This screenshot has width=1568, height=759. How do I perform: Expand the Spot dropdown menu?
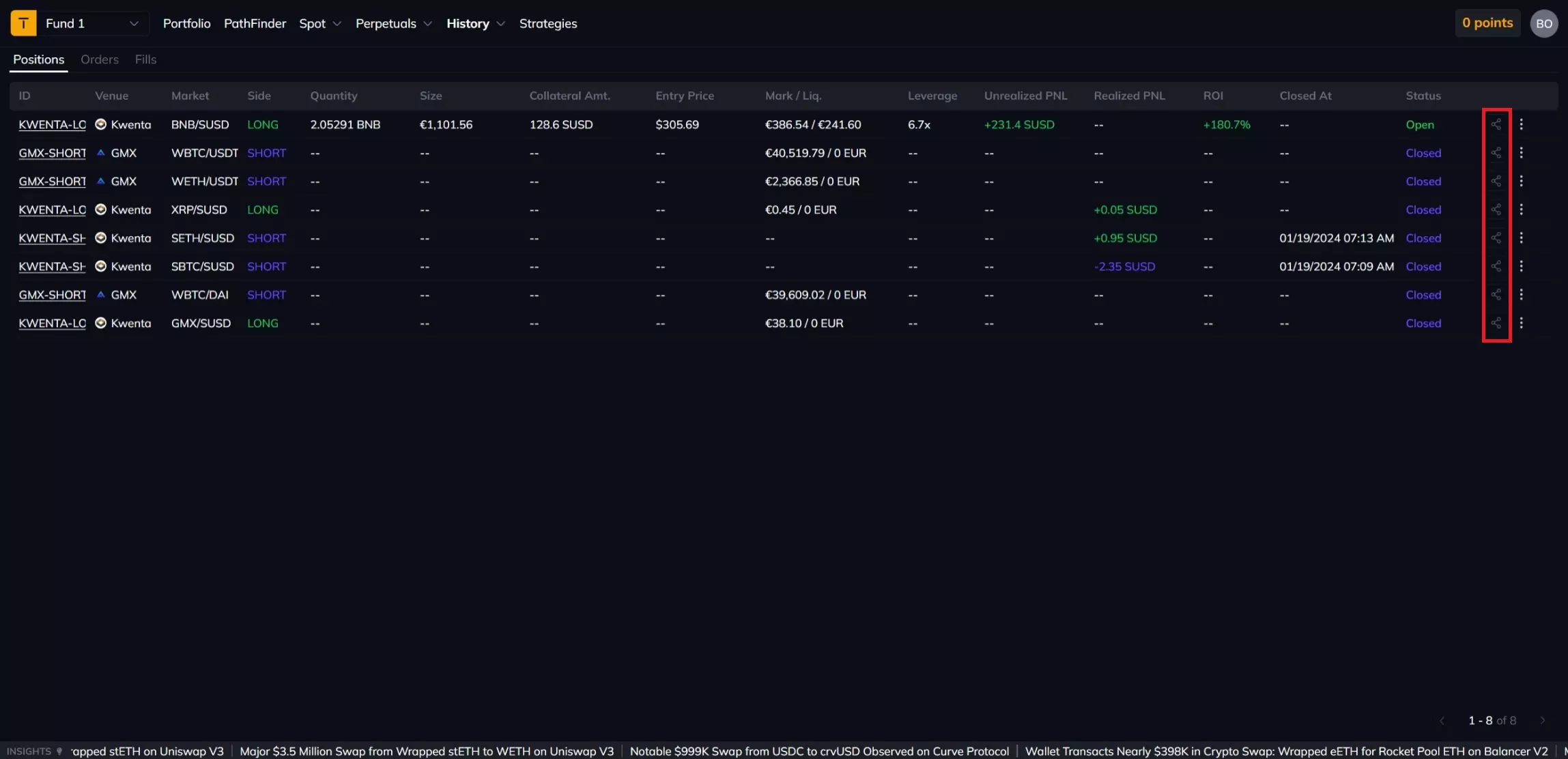click(320, 23)
